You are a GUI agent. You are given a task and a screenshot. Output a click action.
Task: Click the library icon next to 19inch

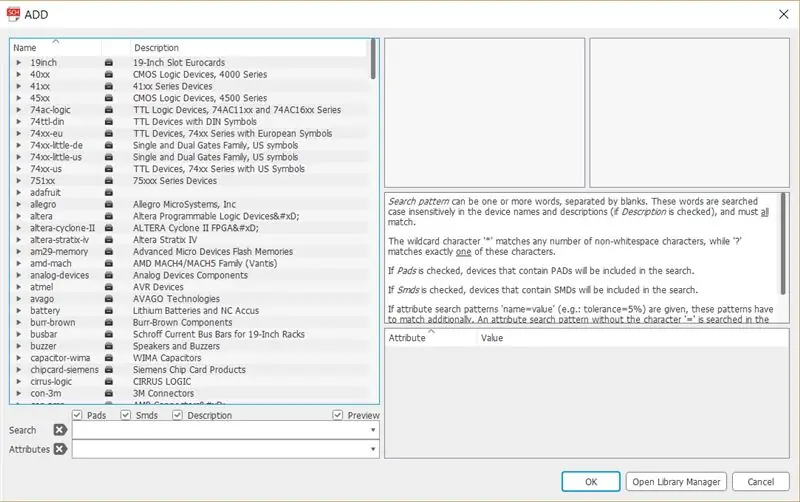(x=109, y=63)
